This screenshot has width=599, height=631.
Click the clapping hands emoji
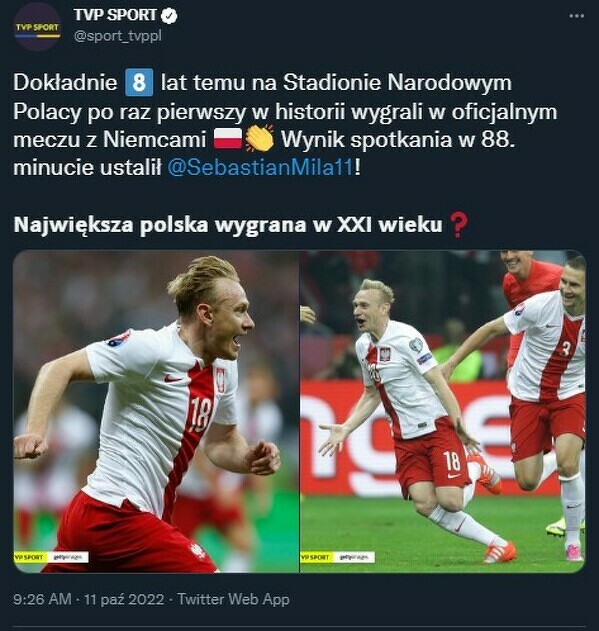(259, 138)
